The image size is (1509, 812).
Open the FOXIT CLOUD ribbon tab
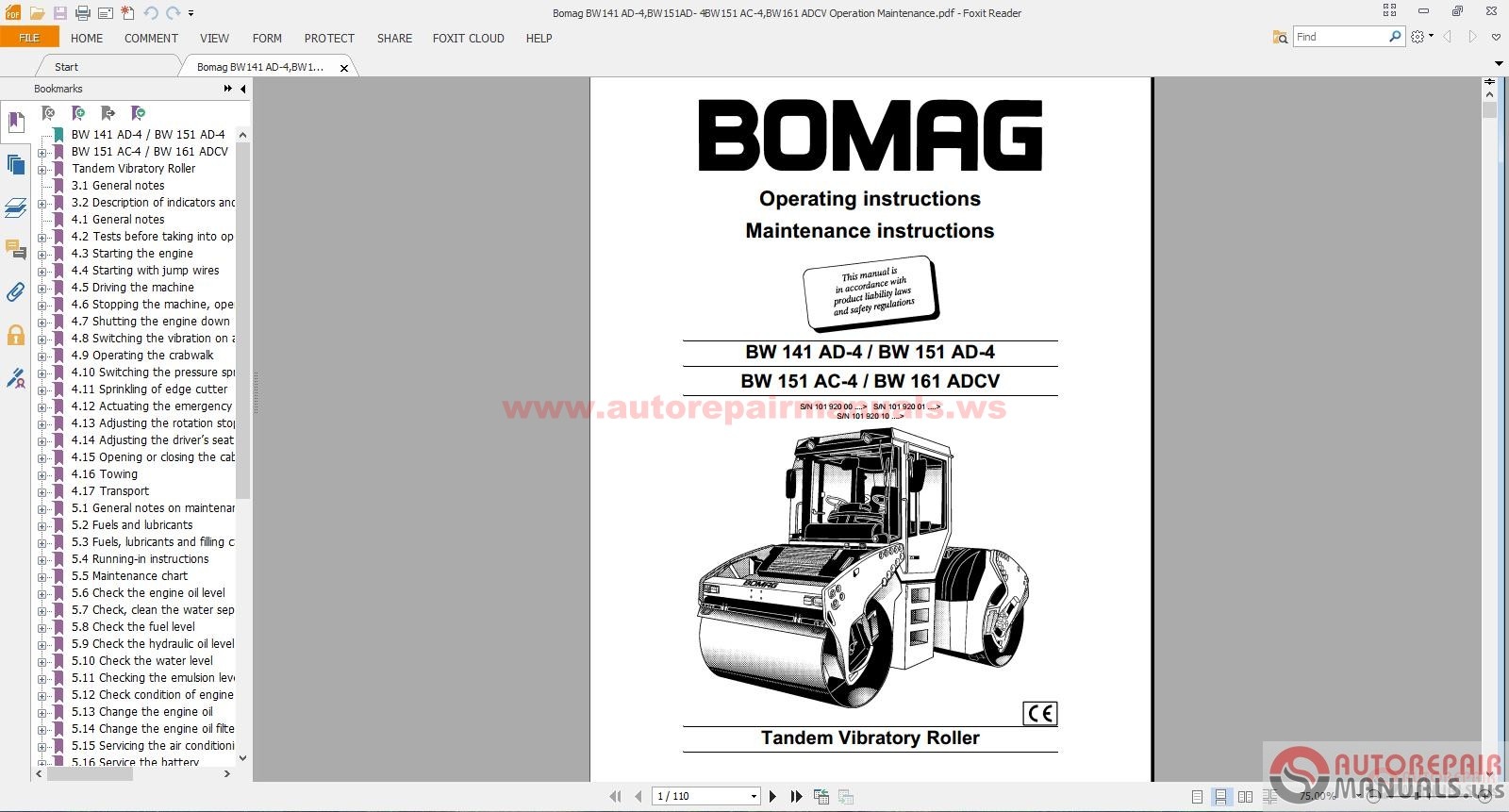(468, 39)
